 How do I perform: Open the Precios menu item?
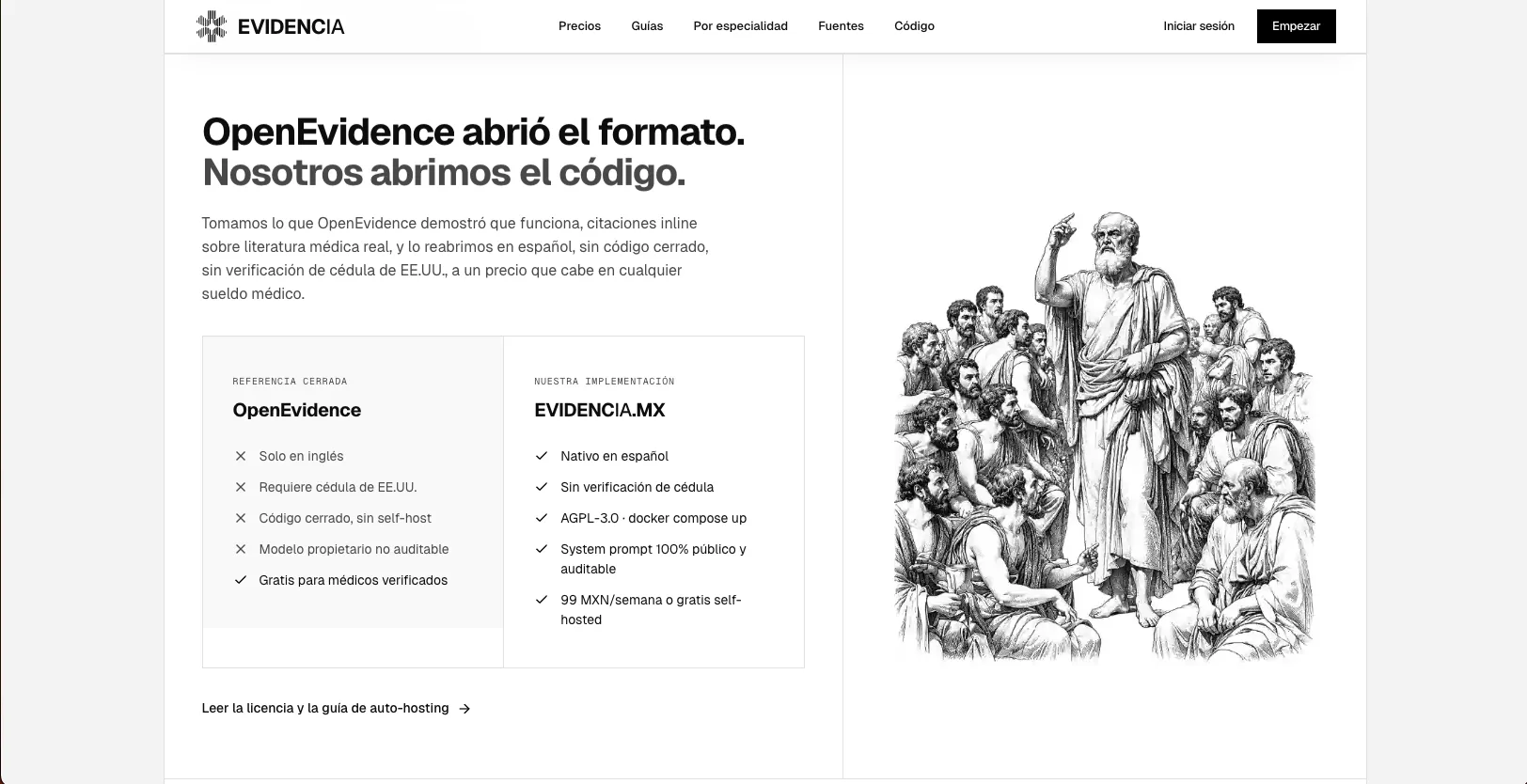[579, 26]
